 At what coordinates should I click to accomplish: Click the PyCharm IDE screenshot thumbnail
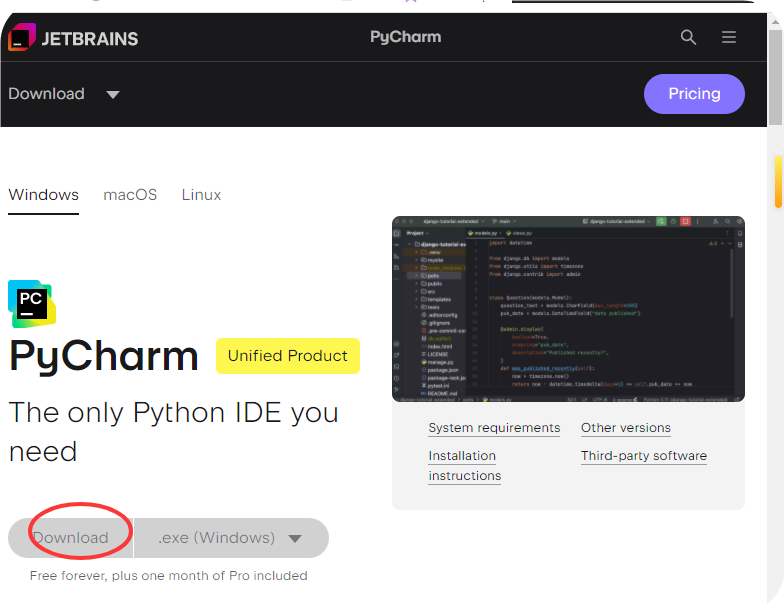coord(568,309)
